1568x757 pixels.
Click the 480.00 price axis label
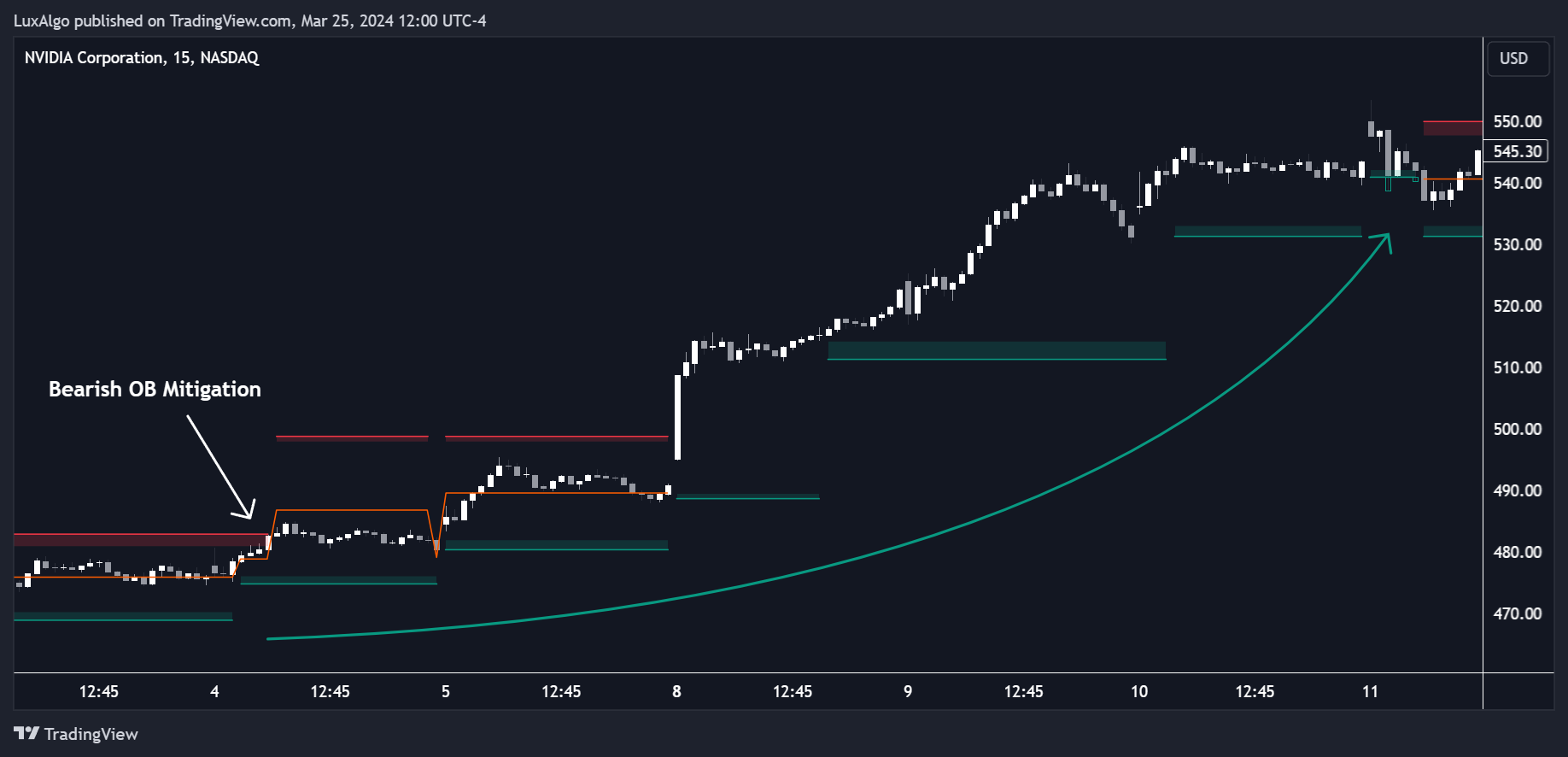[1517, 552]
